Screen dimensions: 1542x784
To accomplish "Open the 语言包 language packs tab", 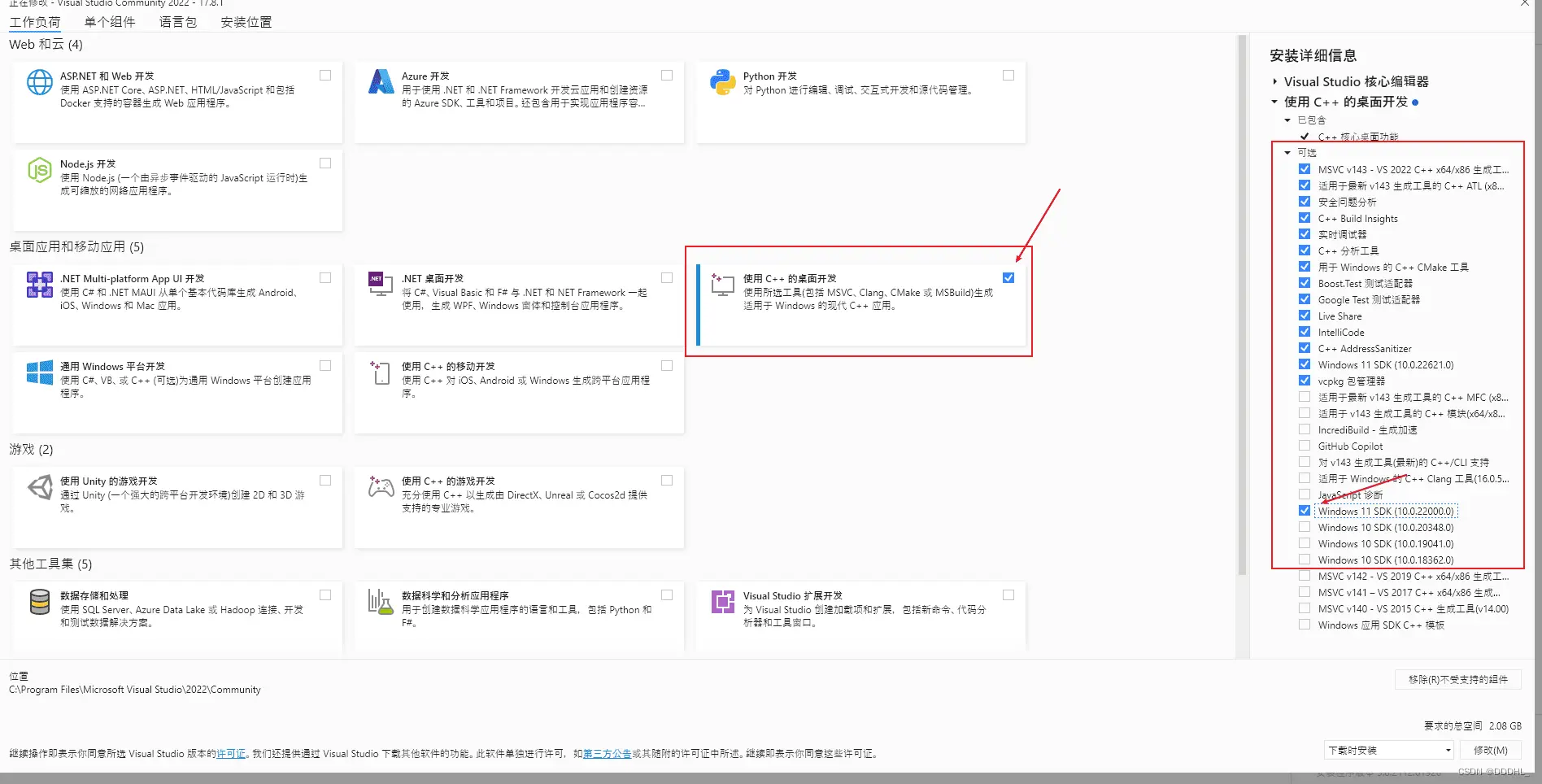I will tap(178, 22).
